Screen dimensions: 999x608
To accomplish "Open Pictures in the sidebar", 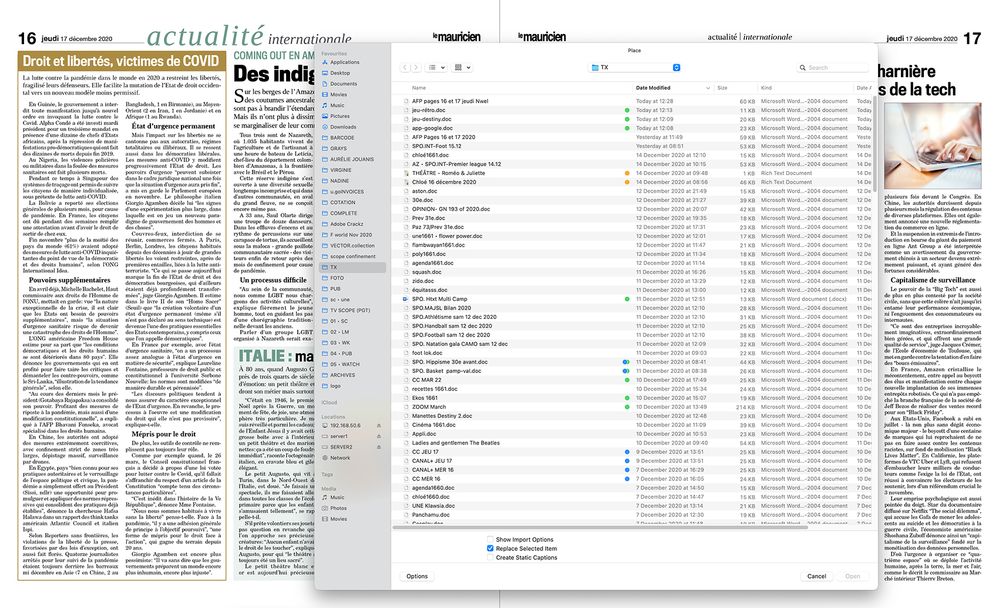I will tap(340, 117).
